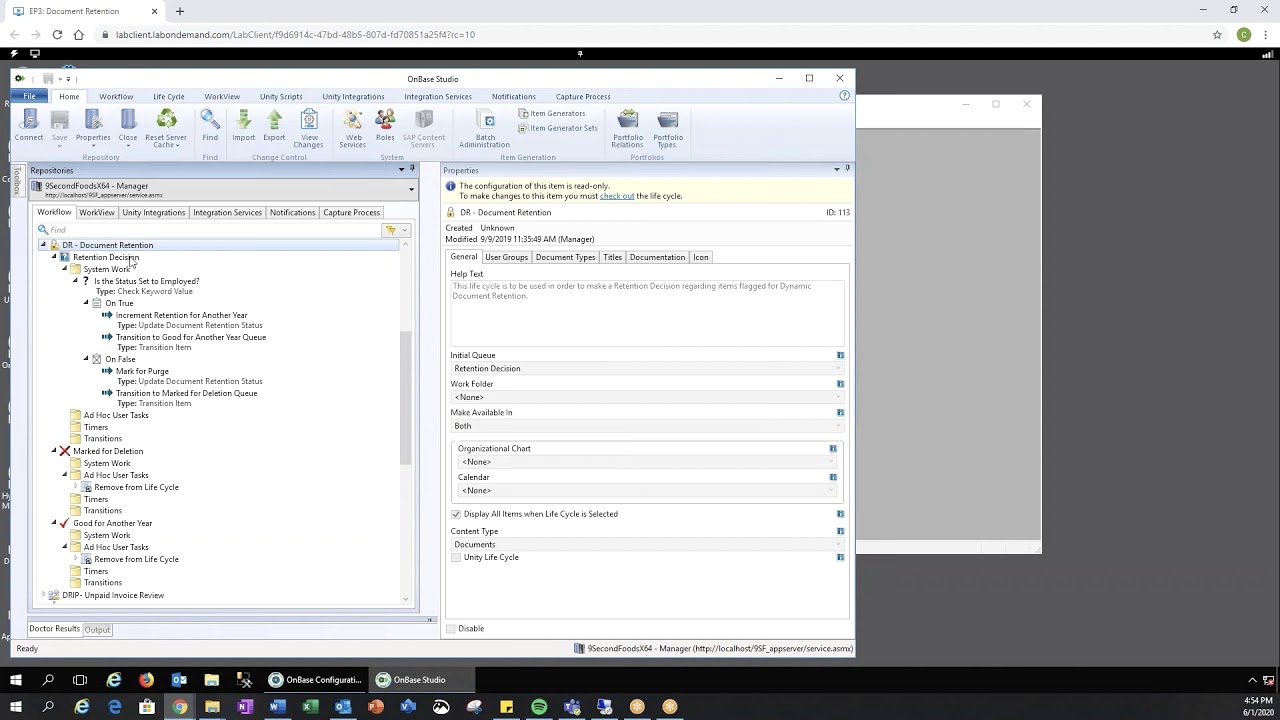Image resolution: width=1280 pixels, height=720 pixels.
Task: Pin the Properties panel
Action: (x=848, y=169)
